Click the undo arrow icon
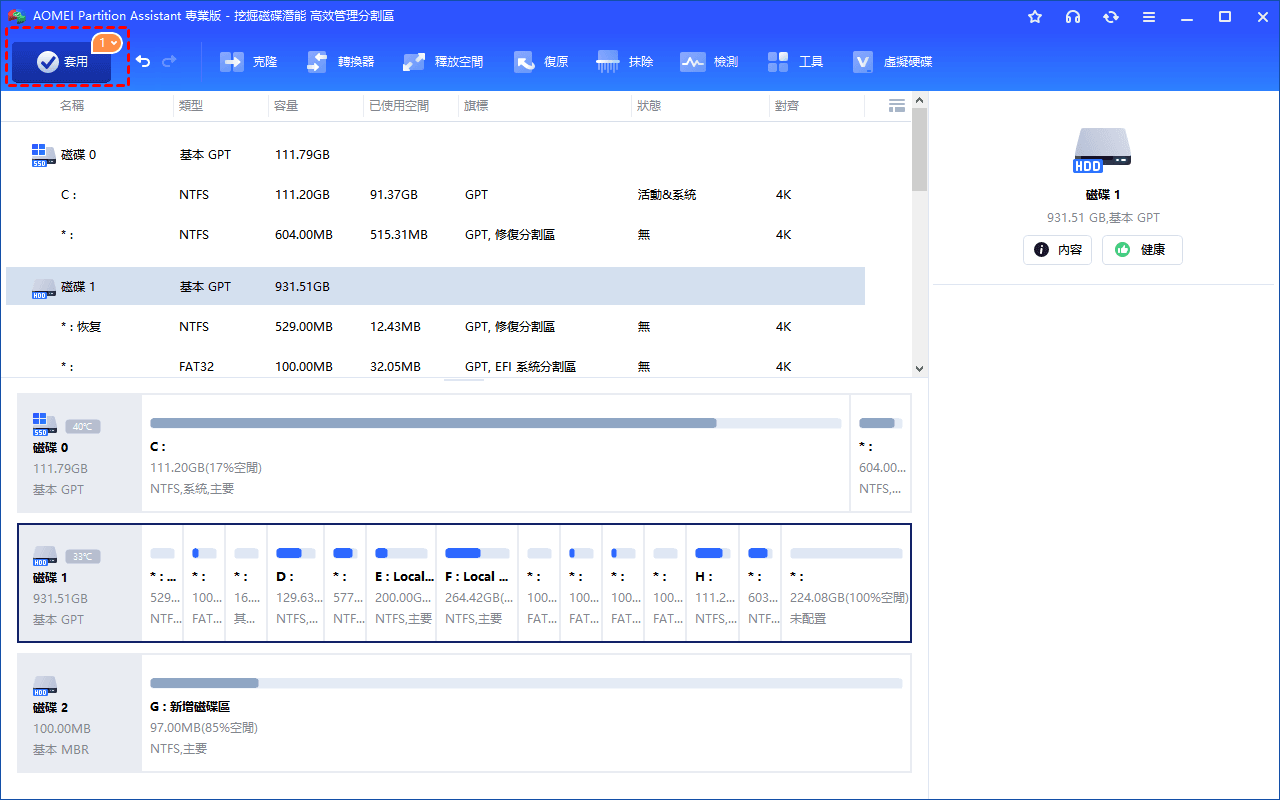The image size is (1280, 800). pos(143,62)
